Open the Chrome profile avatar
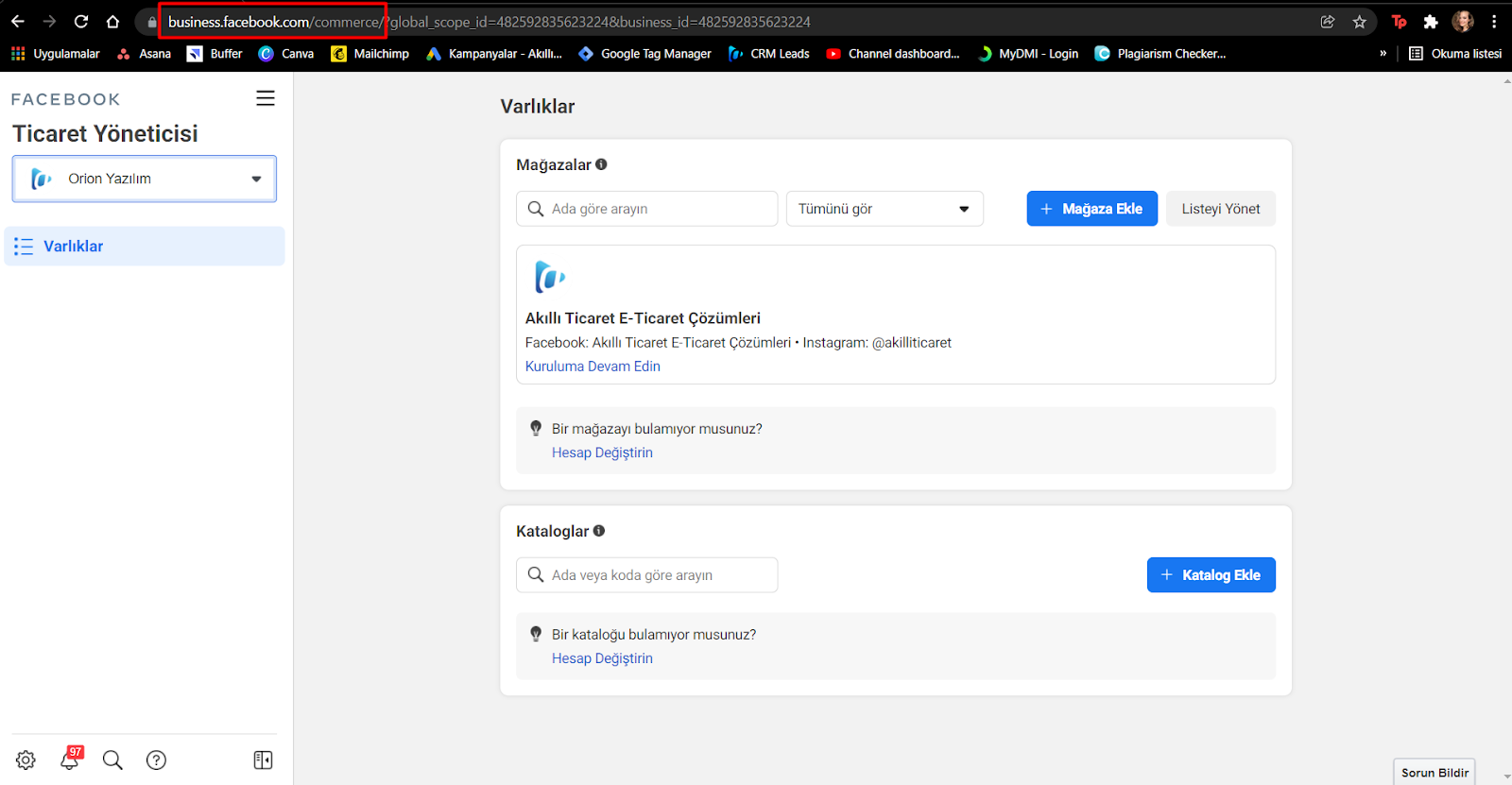The image size is (1512, 785). pyautogui.click(x=1463, y=22)
